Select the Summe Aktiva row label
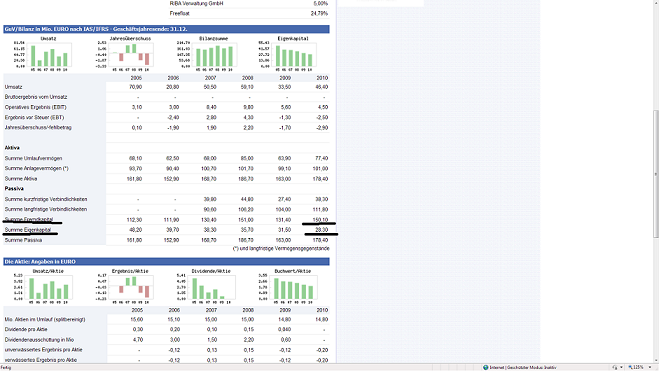This screenshot has width=659, height=371. coord(21,179)
